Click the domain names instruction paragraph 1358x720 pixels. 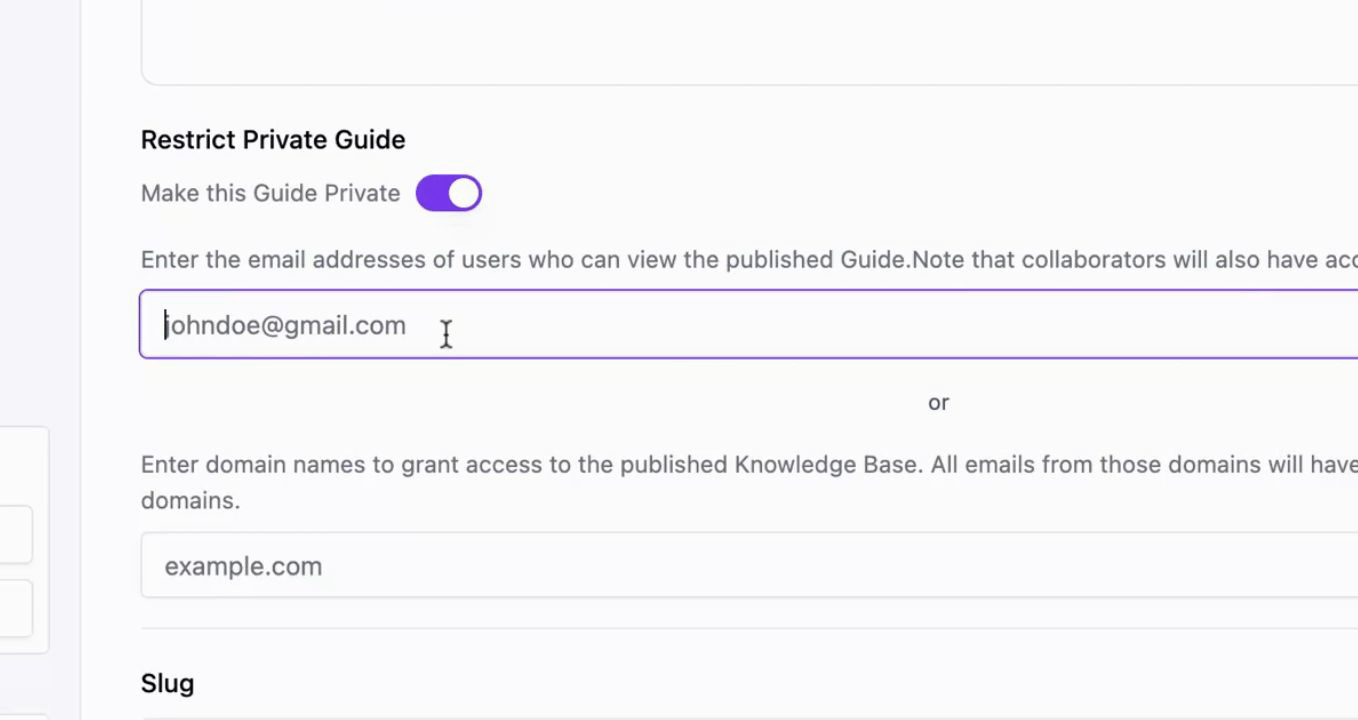pos(749,482)
